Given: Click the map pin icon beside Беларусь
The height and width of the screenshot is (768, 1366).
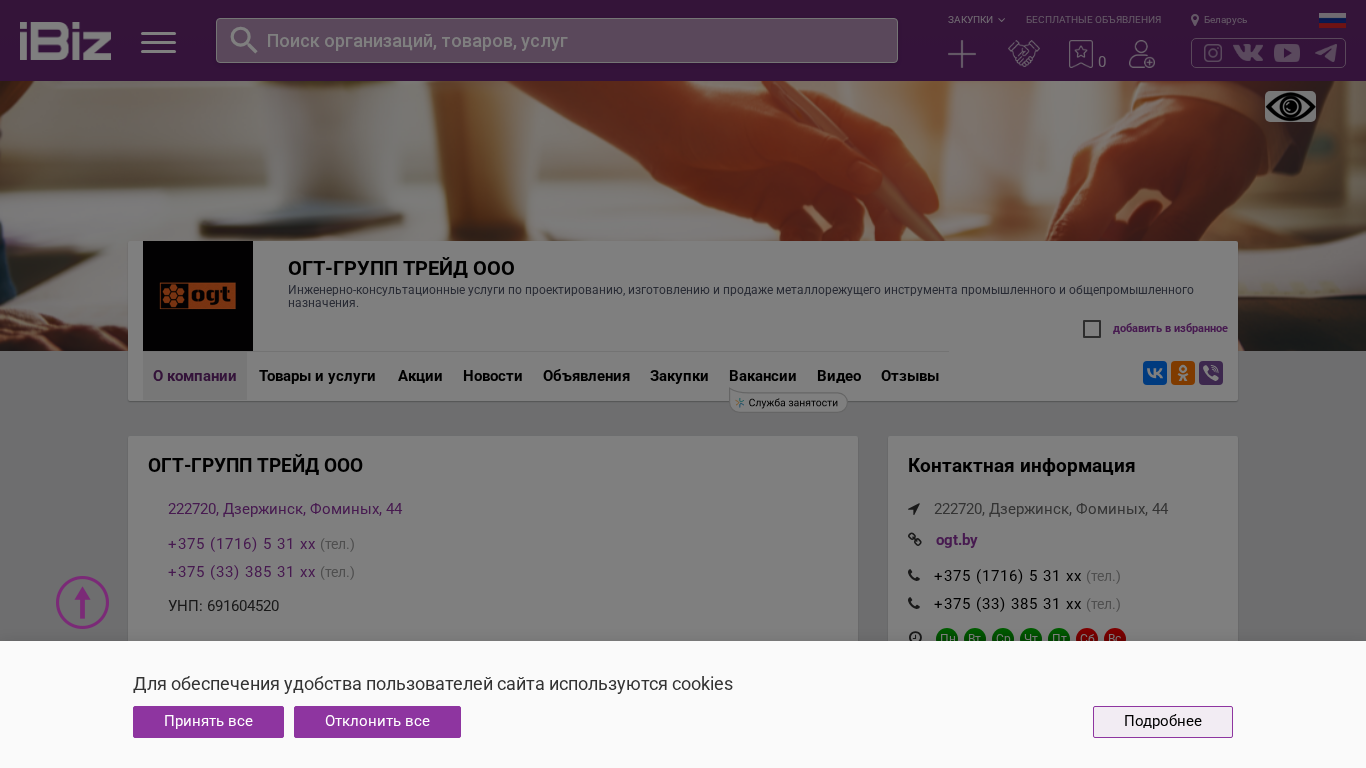Looking at the screenshot, I should click(x=1195, y=20).
